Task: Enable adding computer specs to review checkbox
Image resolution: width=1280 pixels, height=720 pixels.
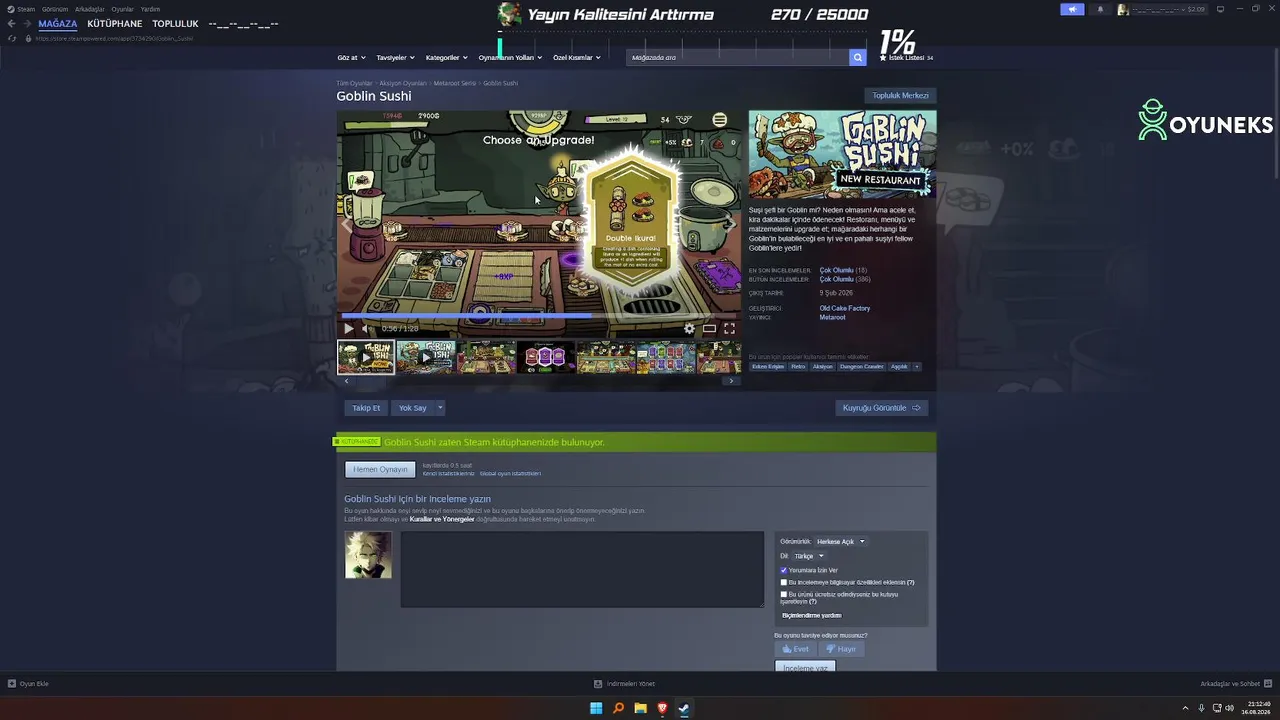Action: 784,582
